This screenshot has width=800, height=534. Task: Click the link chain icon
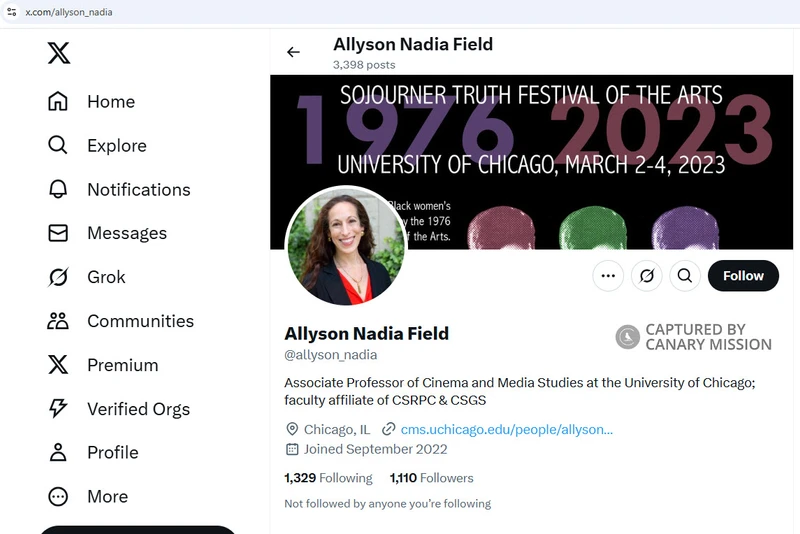389,429
